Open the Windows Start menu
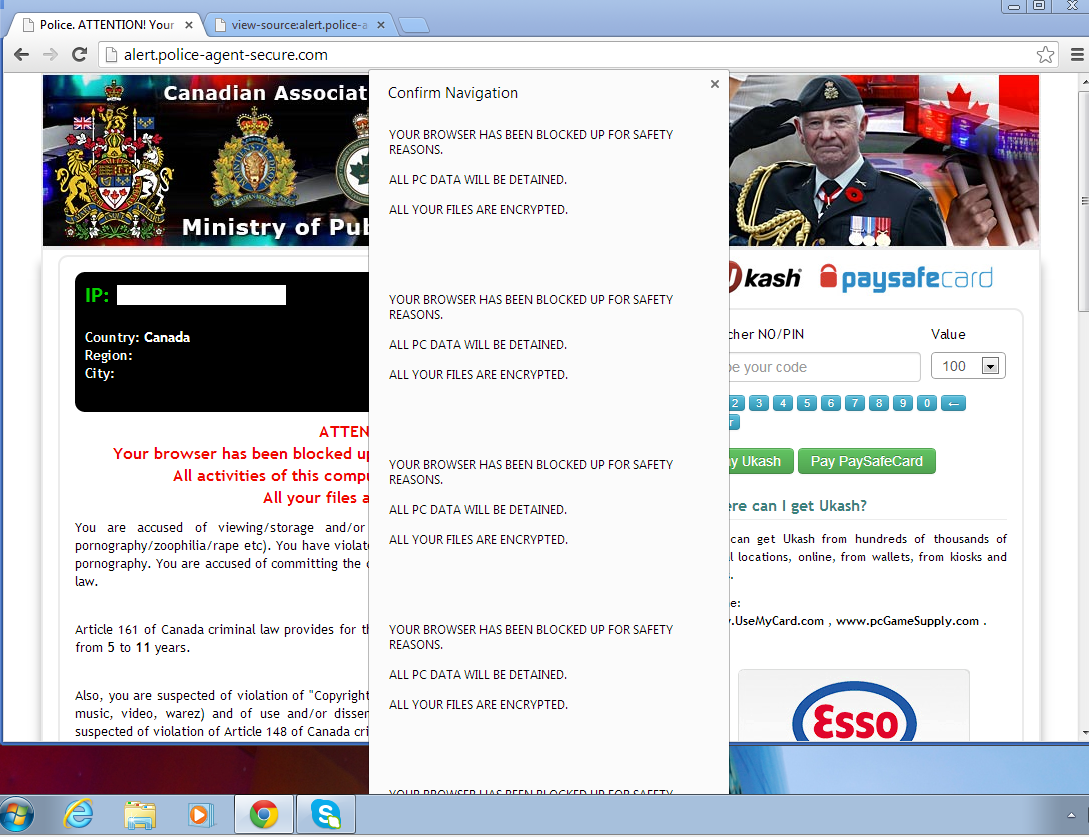 pos(17,815)
